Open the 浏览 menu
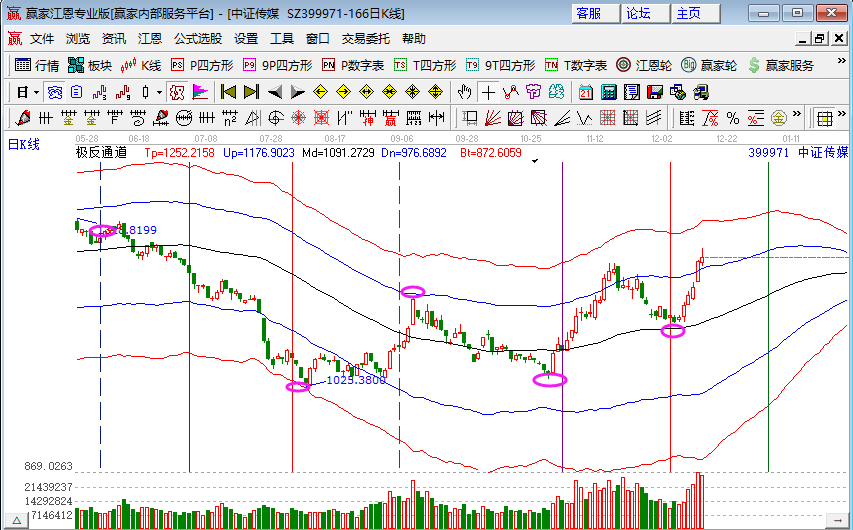 click(x=78, y=39)
